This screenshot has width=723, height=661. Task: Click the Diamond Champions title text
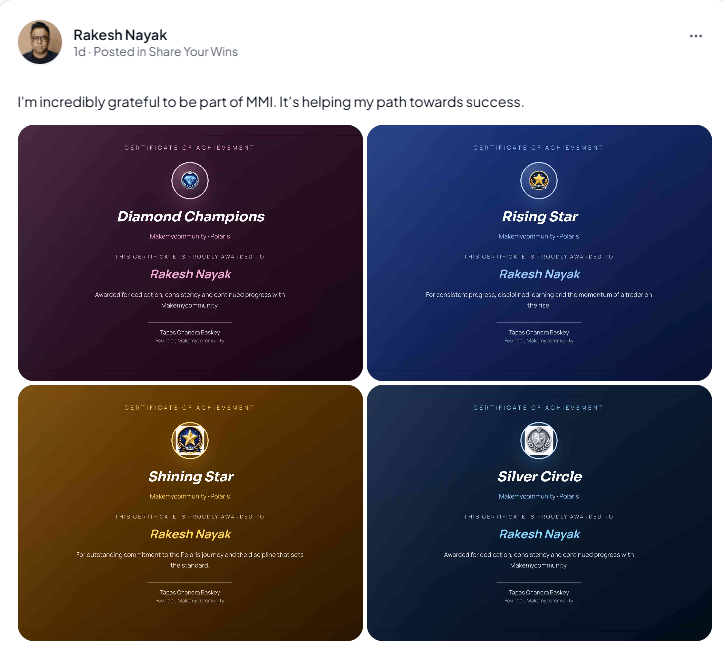coord(190,216)
